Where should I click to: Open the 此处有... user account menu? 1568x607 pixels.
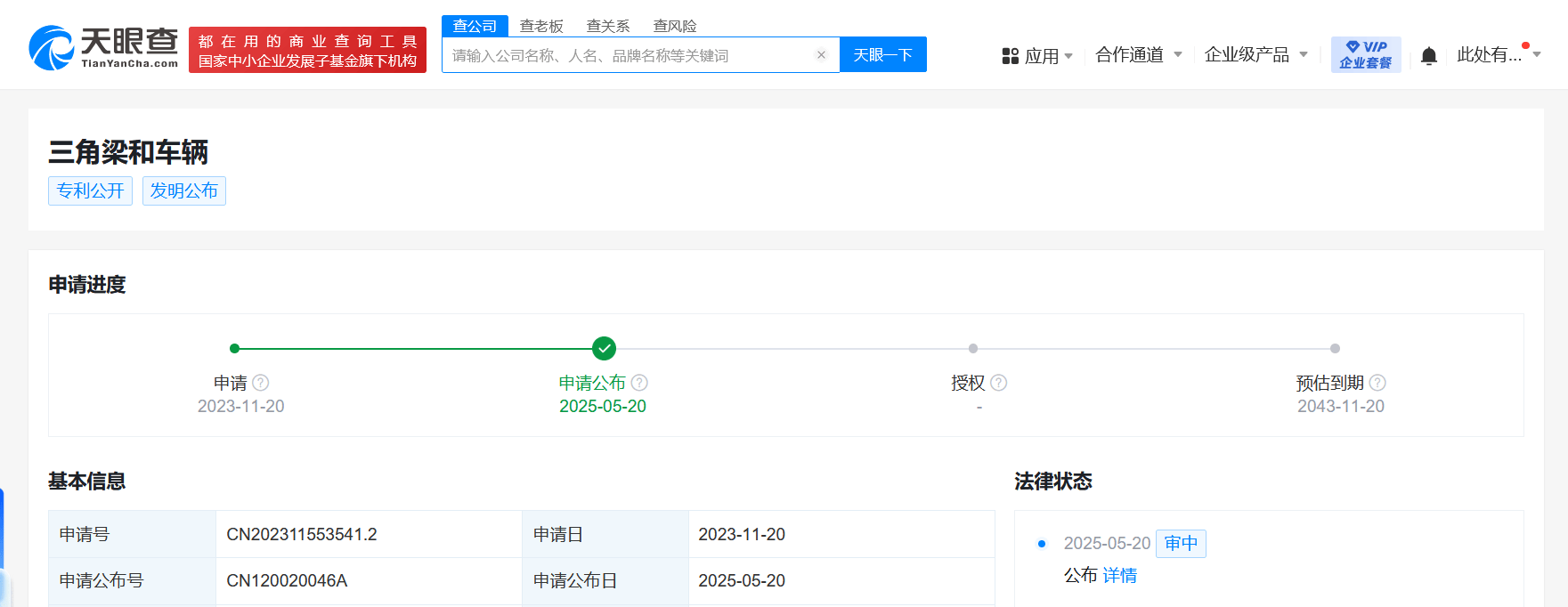pyautogui.click(x=1489, y=54)
